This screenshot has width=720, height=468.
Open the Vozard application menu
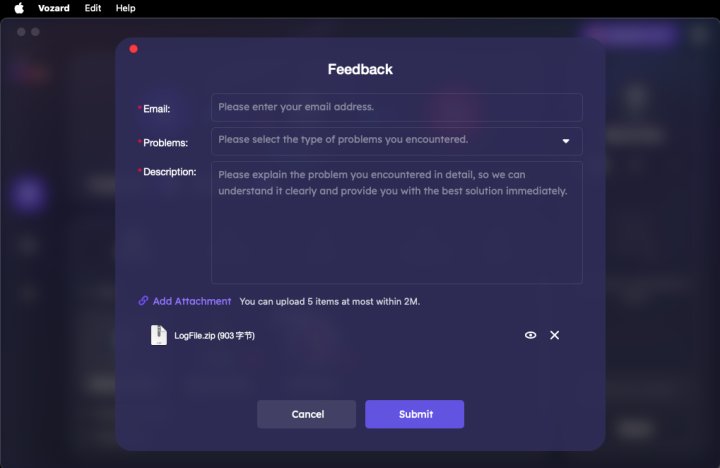coord(54,8)
